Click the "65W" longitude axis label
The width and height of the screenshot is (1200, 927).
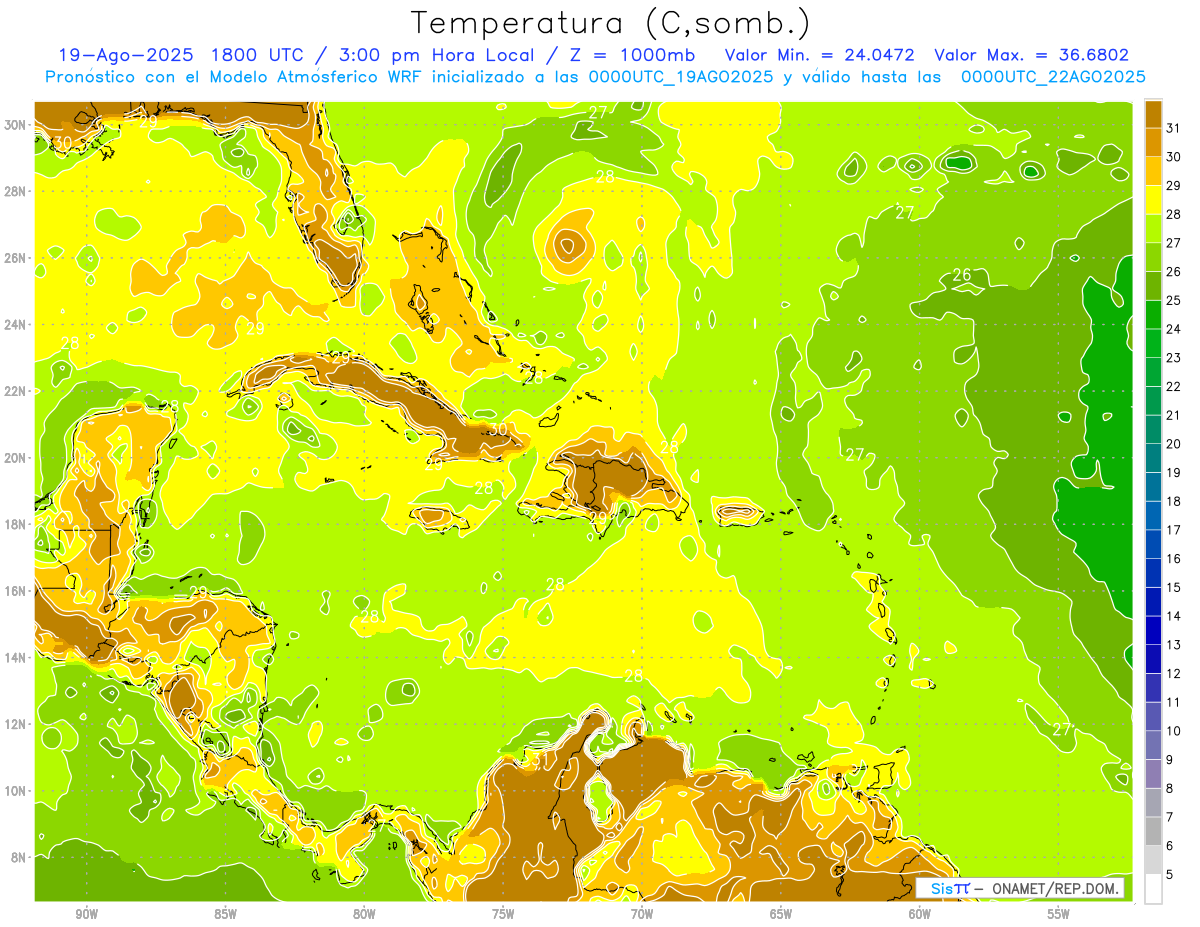[781, 914]
